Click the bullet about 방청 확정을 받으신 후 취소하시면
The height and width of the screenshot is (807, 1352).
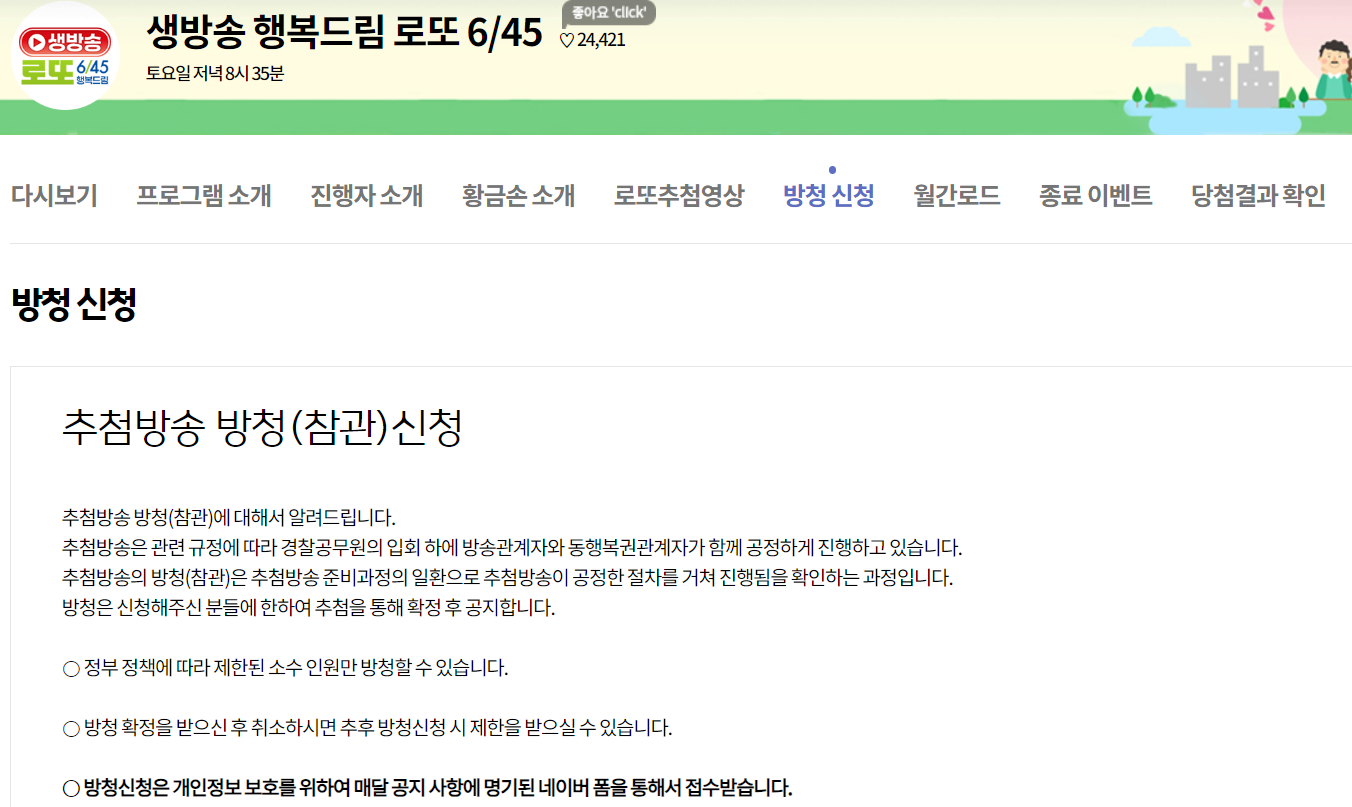click(367, 728)
